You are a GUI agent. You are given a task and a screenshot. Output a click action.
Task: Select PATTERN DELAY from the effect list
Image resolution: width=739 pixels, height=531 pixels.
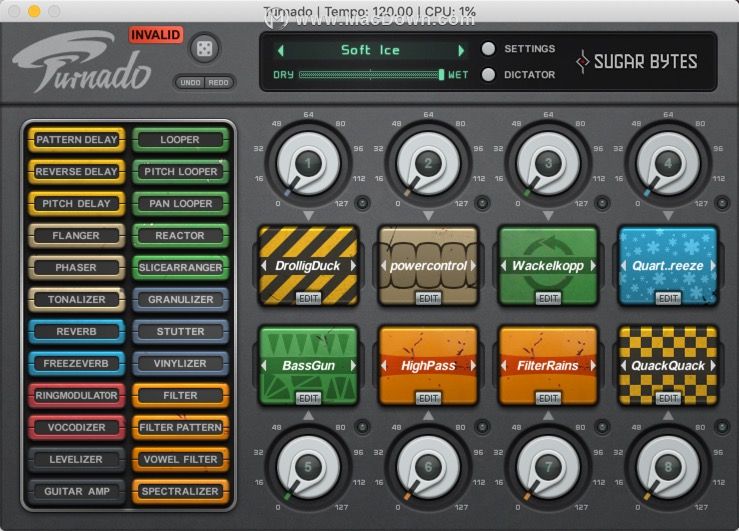[77, 140]
